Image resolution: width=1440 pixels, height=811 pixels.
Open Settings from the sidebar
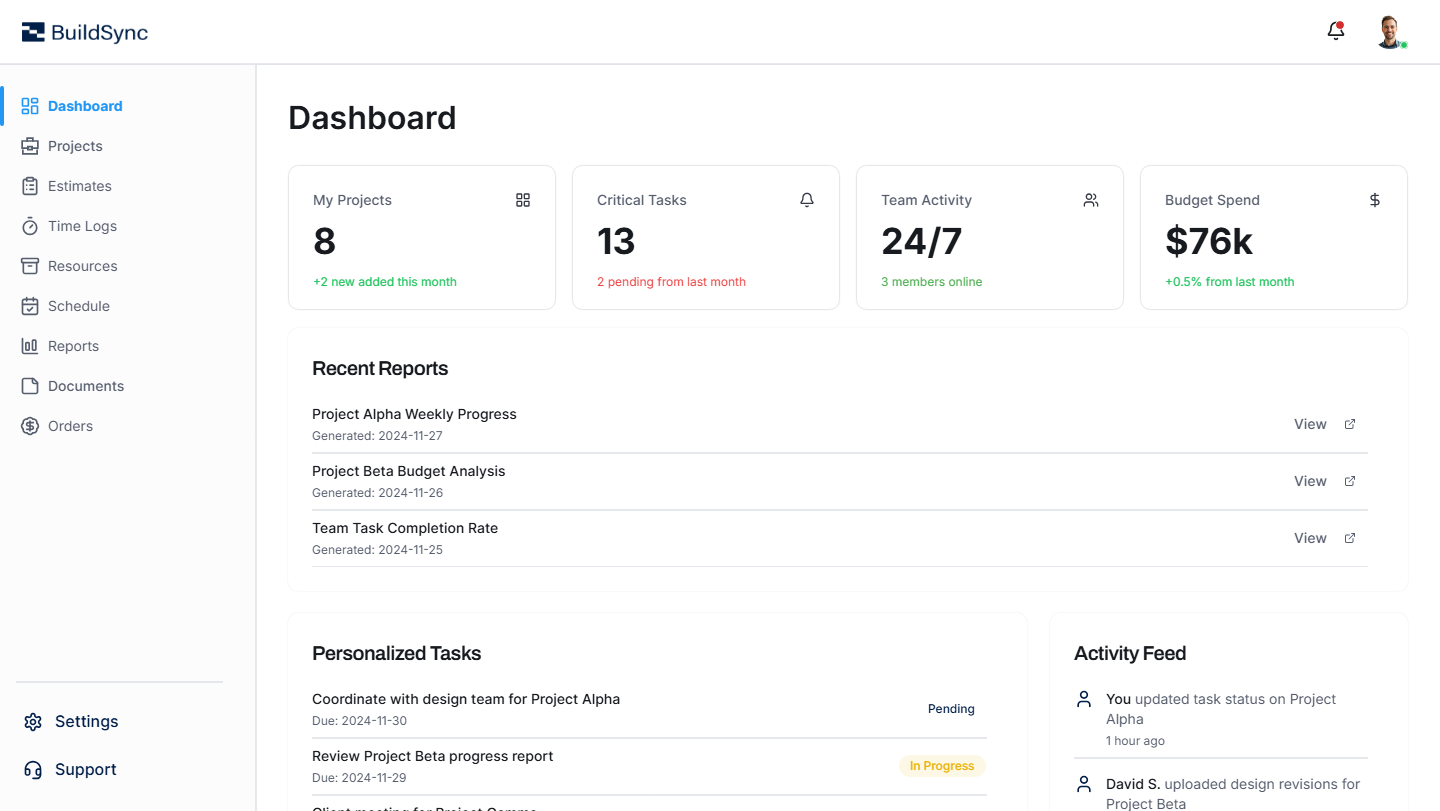[85, 721]
